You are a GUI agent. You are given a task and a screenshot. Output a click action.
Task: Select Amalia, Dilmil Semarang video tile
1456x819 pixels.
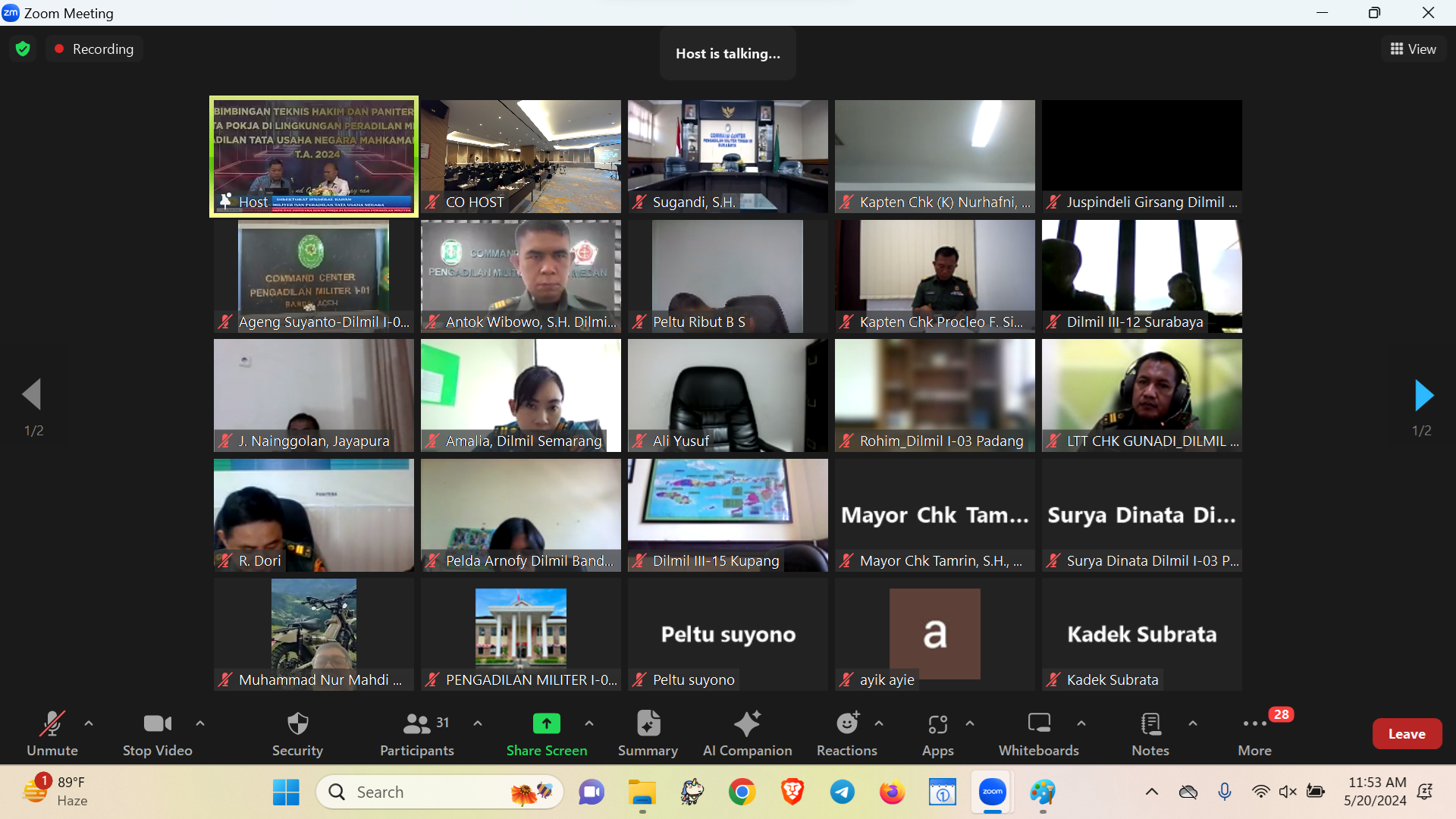tap(521, 395)
